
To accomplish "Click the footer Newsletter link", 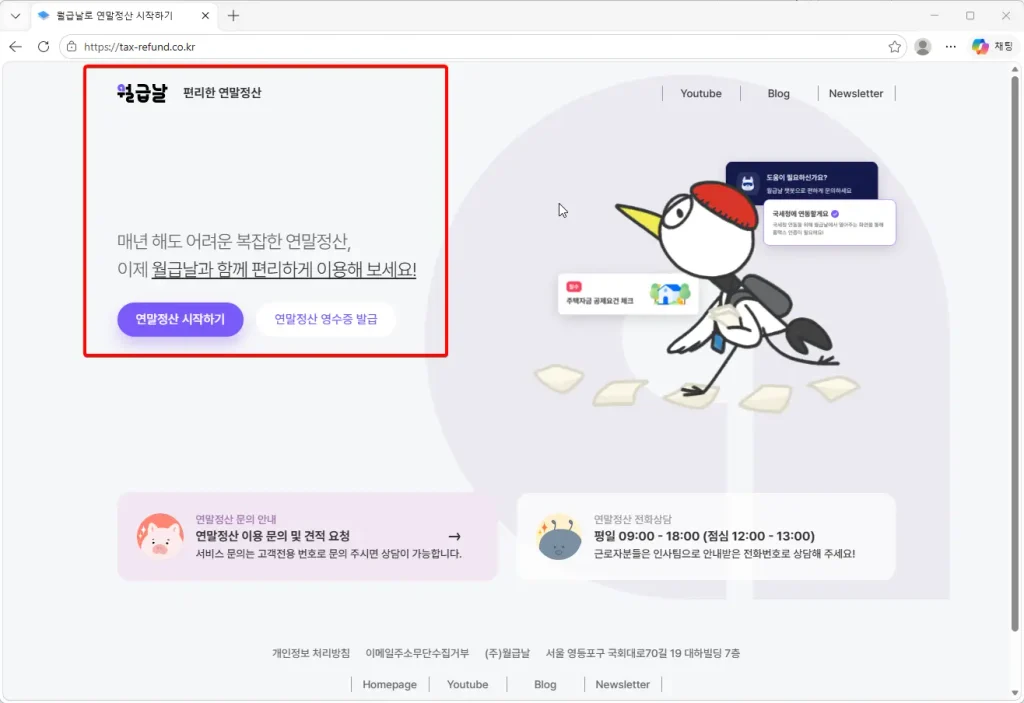I will [x=622, y=684].
